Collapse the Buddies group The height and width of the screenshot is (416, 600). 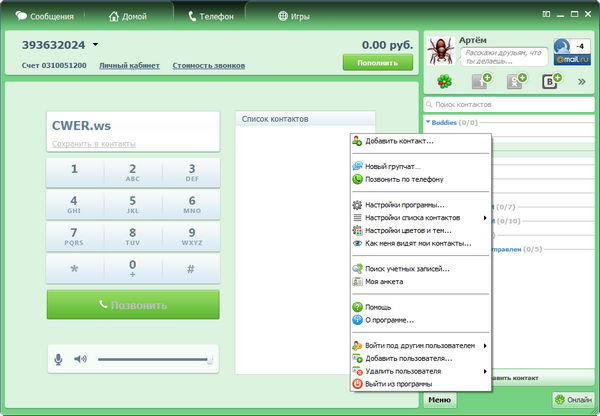tap(428, 122)
